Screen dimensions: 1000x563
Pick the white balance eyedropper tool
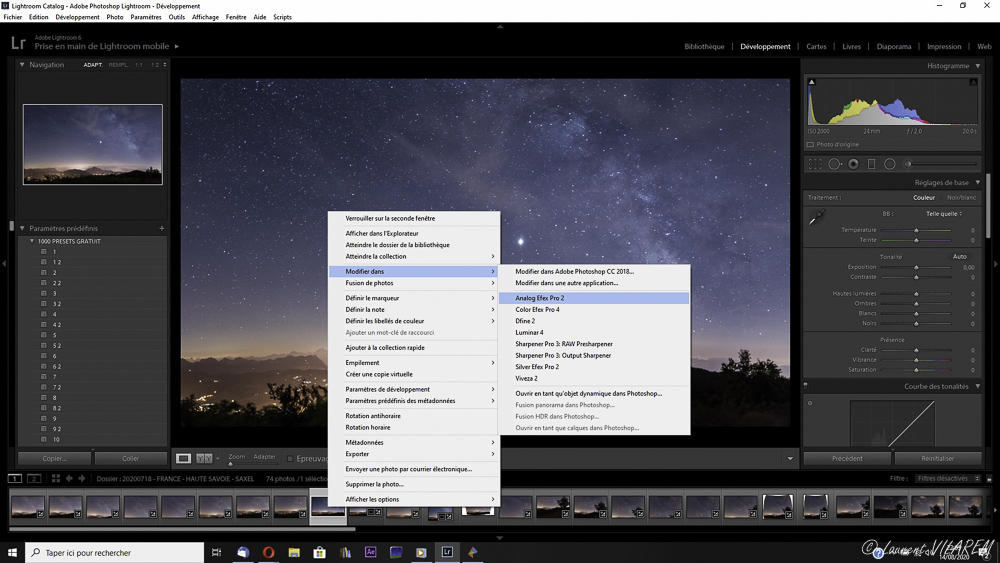[x=816, y=218]
